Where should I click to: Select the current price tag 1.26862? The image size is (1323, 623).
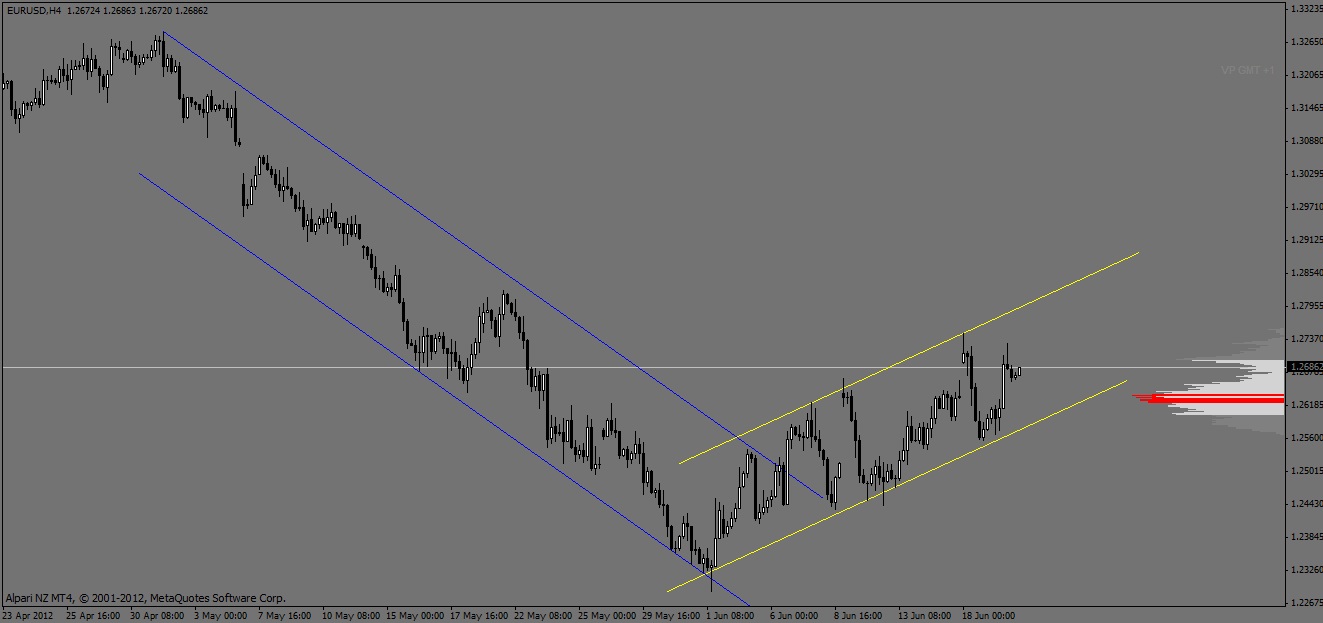[x=1304, y=368]
